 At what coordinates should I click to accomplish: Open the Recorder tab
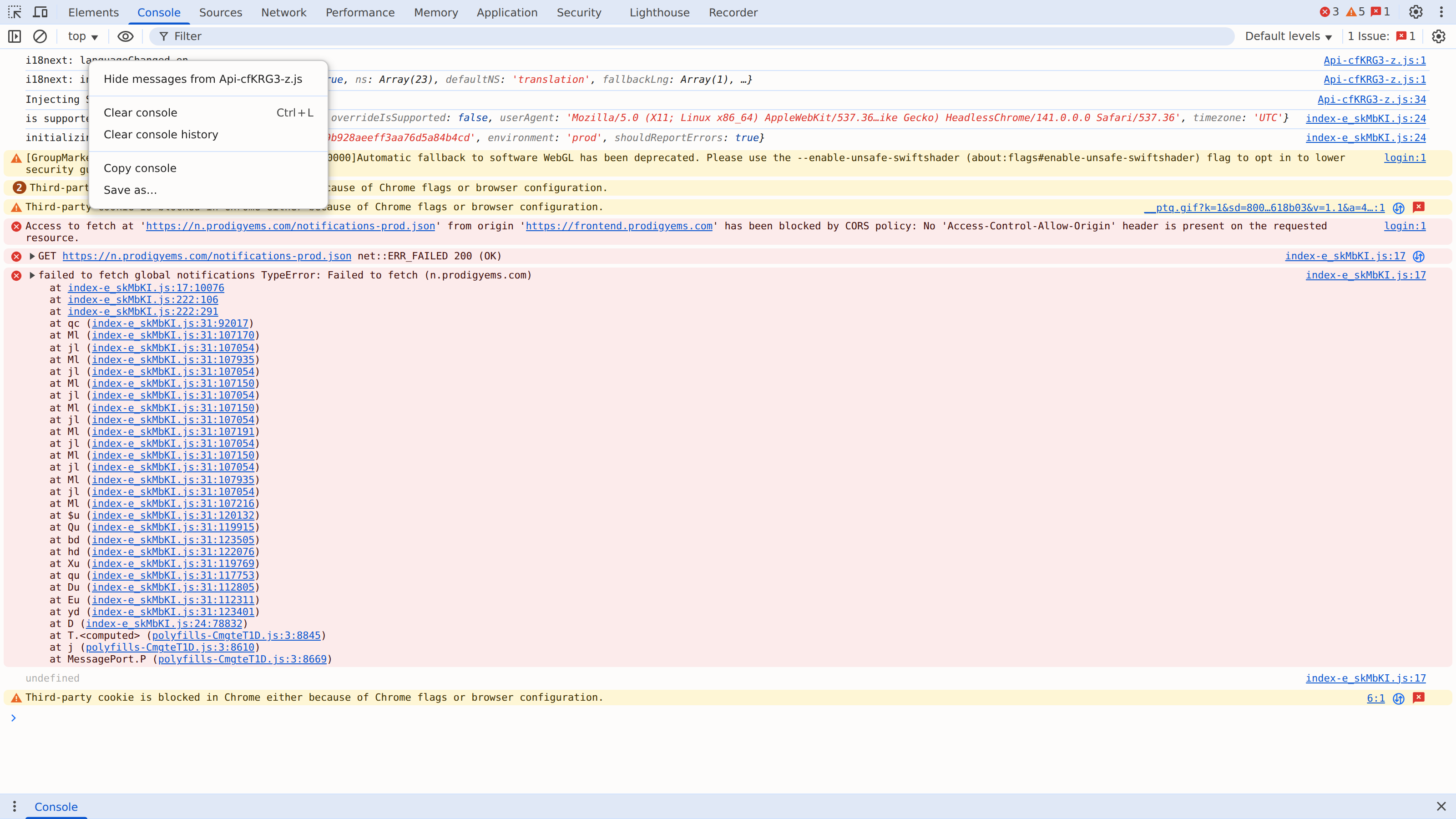coord(733,12)
